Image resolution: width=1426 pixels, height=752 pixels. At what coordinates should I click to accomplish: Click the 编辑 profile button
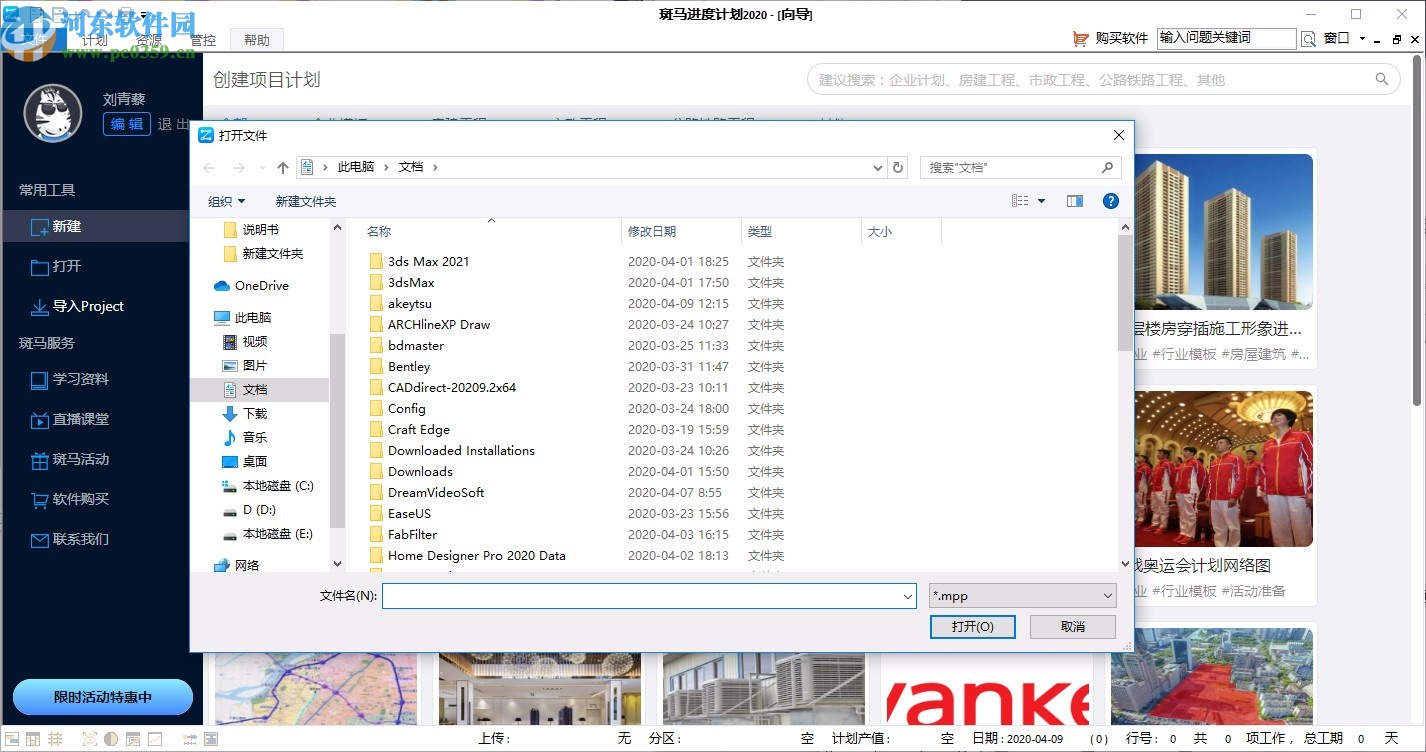(127, 124)
